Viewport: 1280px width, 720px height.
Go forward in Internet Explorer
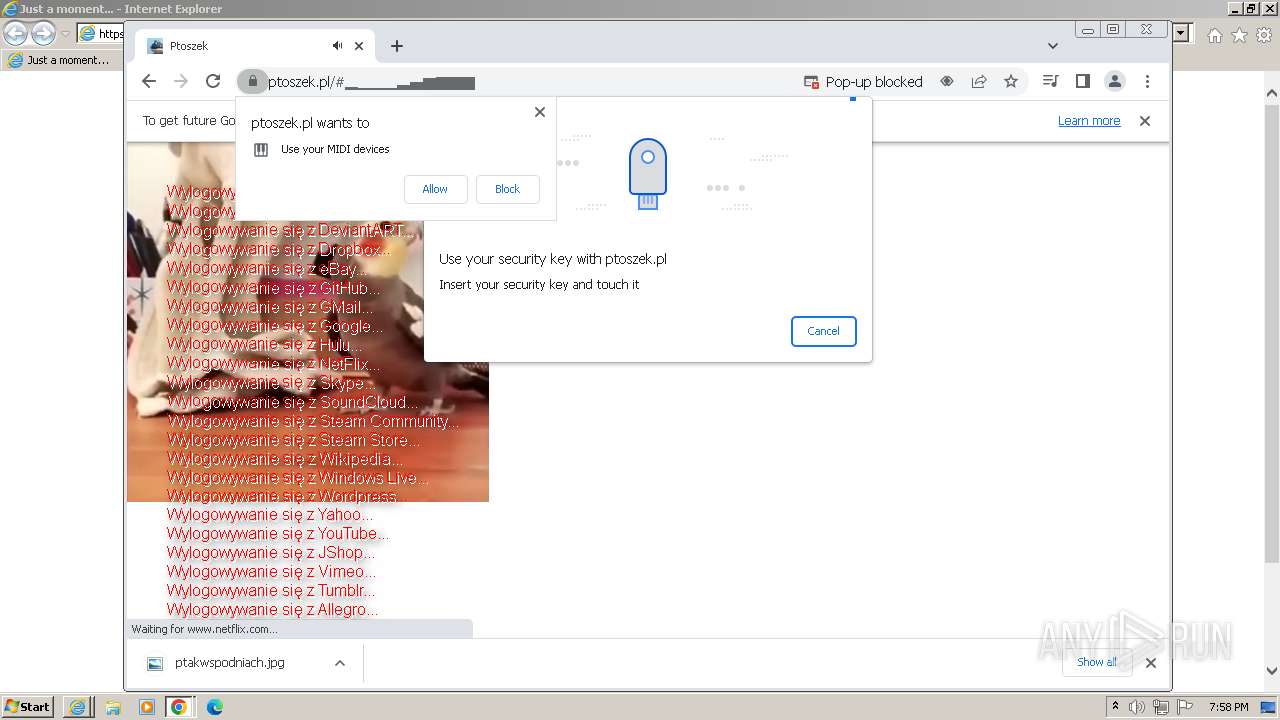[43, 33]
